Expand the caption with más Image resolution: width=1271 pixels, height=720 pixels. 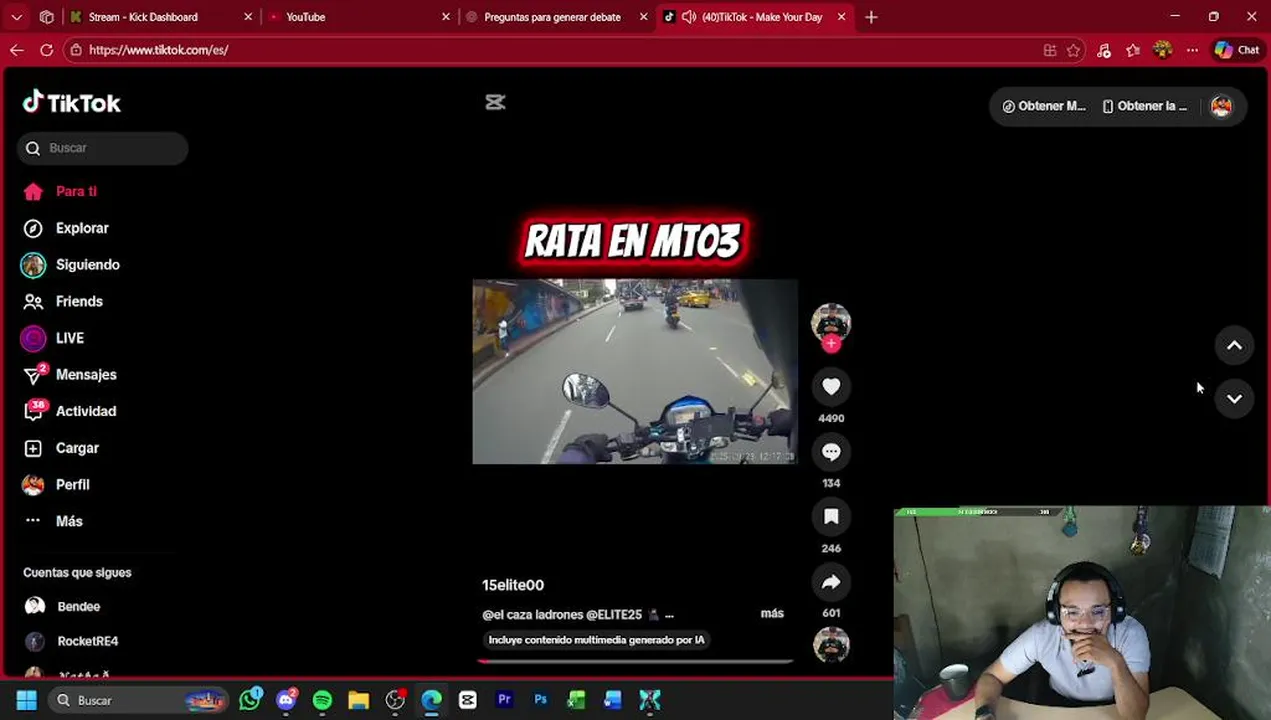772,613
